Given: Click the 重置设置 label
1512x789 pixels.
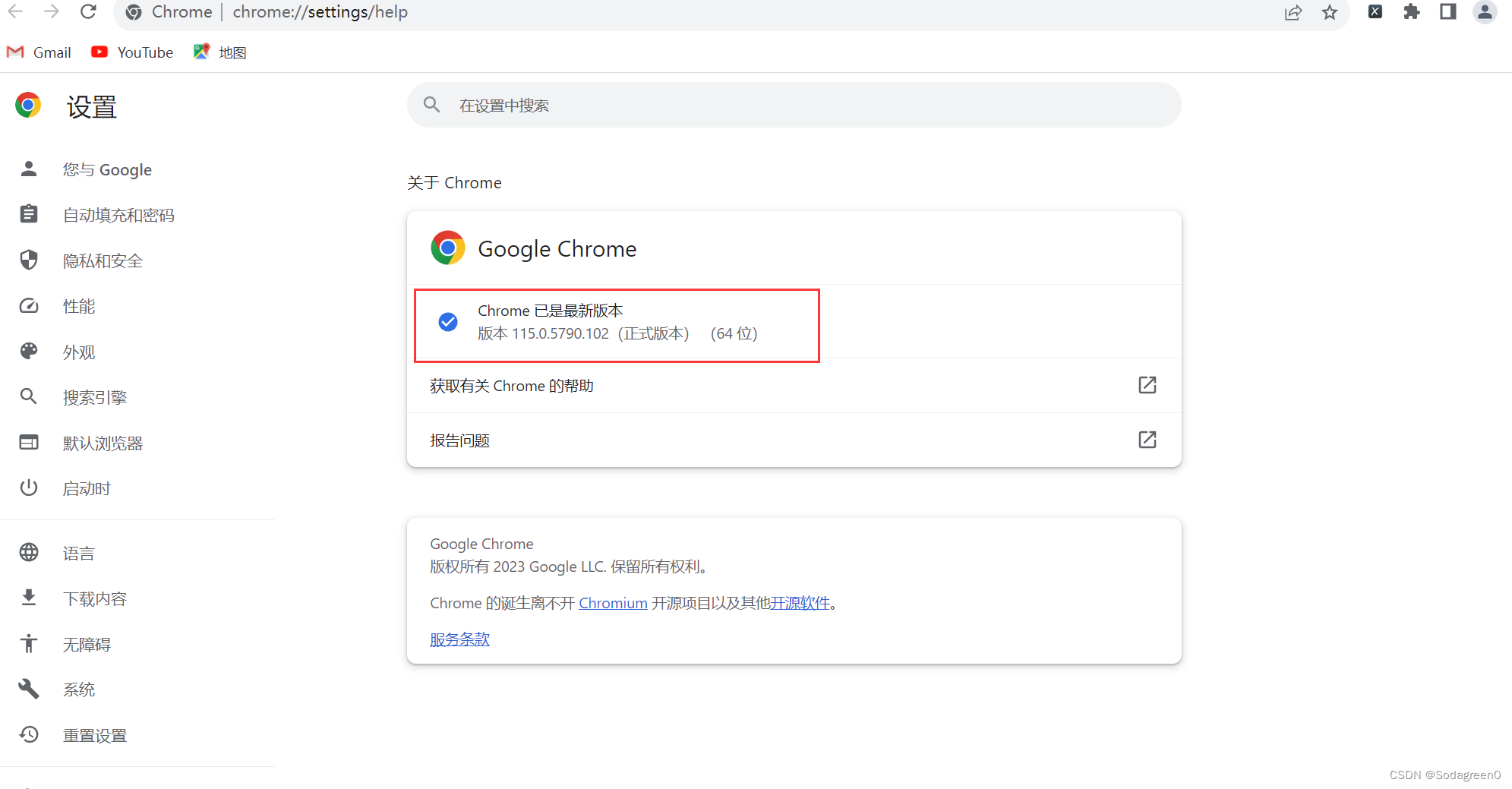Looking at the screenshot, I should pyautogui.click(x=95, y=735).
